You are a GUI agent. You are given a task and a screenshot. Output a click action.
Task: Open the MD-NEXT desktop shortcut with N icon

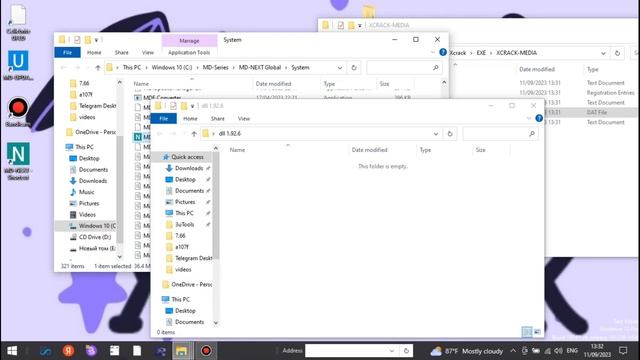coord(18,155)
